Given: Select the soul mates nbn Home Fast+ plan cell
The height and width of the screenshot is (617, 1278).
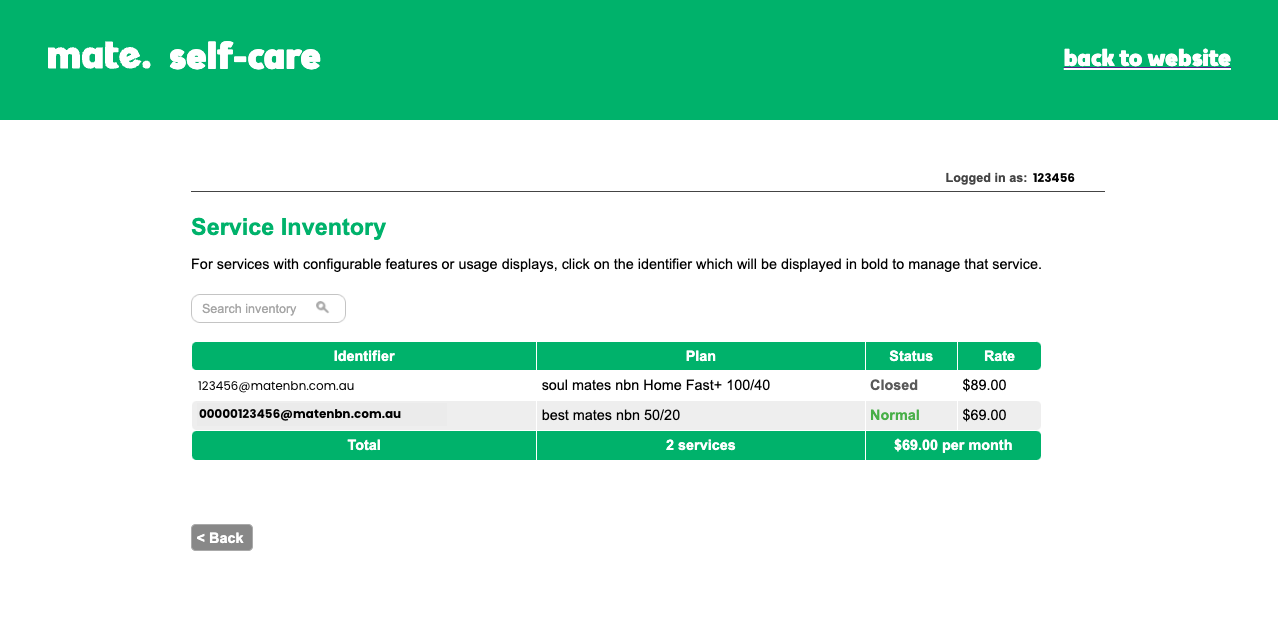Looking at the screenshot, I should 656,385.
